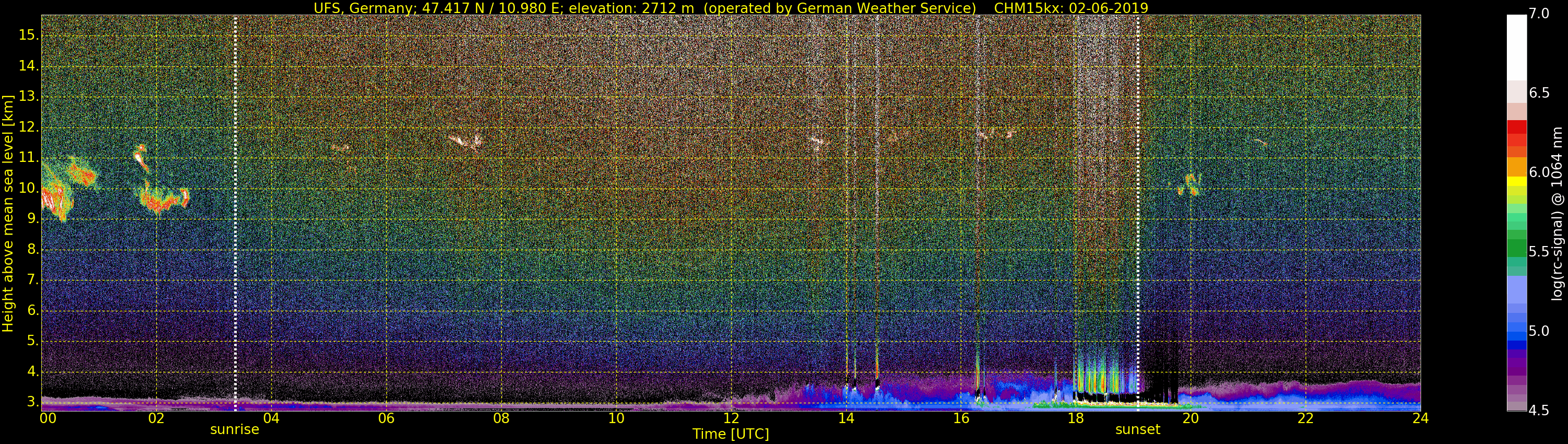Click the white top segment of the colorbar
The height and width of the screenshot is (444, 1568).
[x=1516, y=48]
